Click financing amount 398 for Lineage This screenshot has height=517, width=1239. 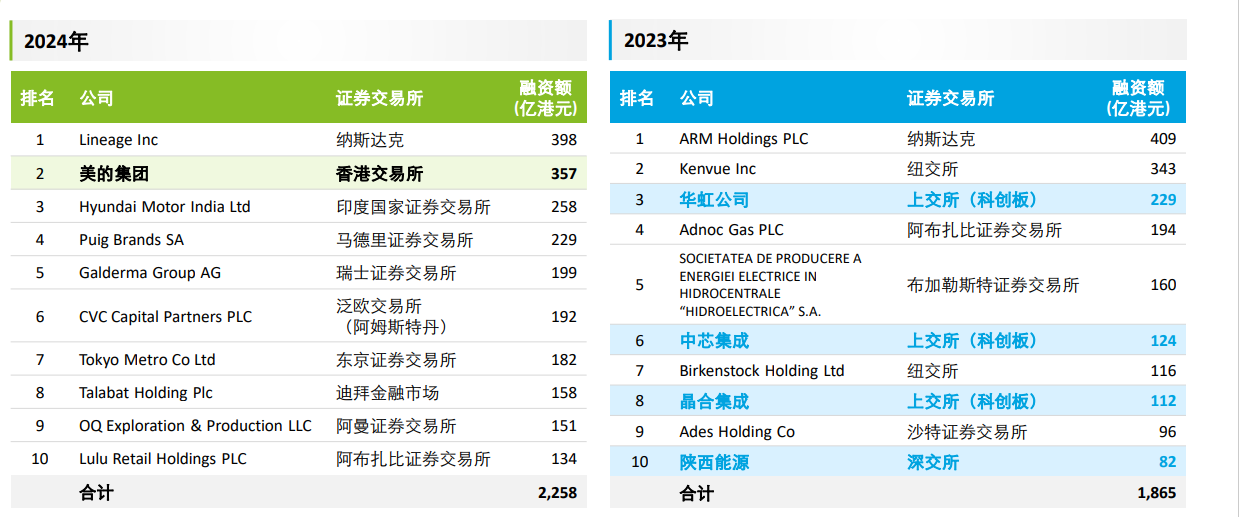(x=564, y=140)
